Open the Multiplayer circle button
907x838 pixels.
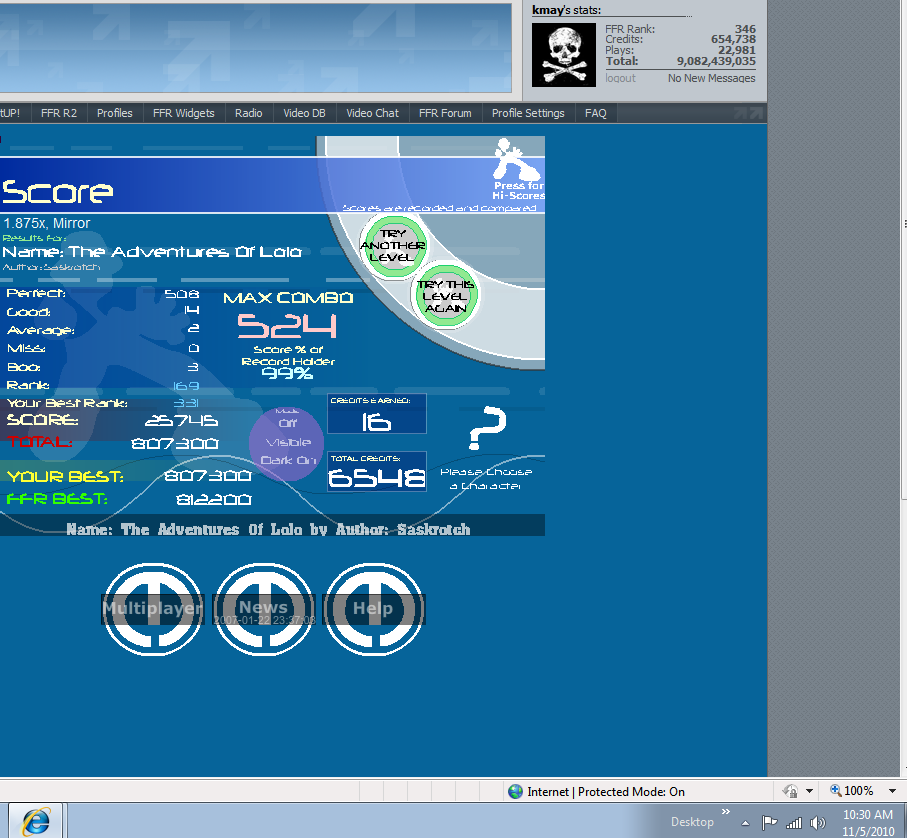[x=152, y=608]
